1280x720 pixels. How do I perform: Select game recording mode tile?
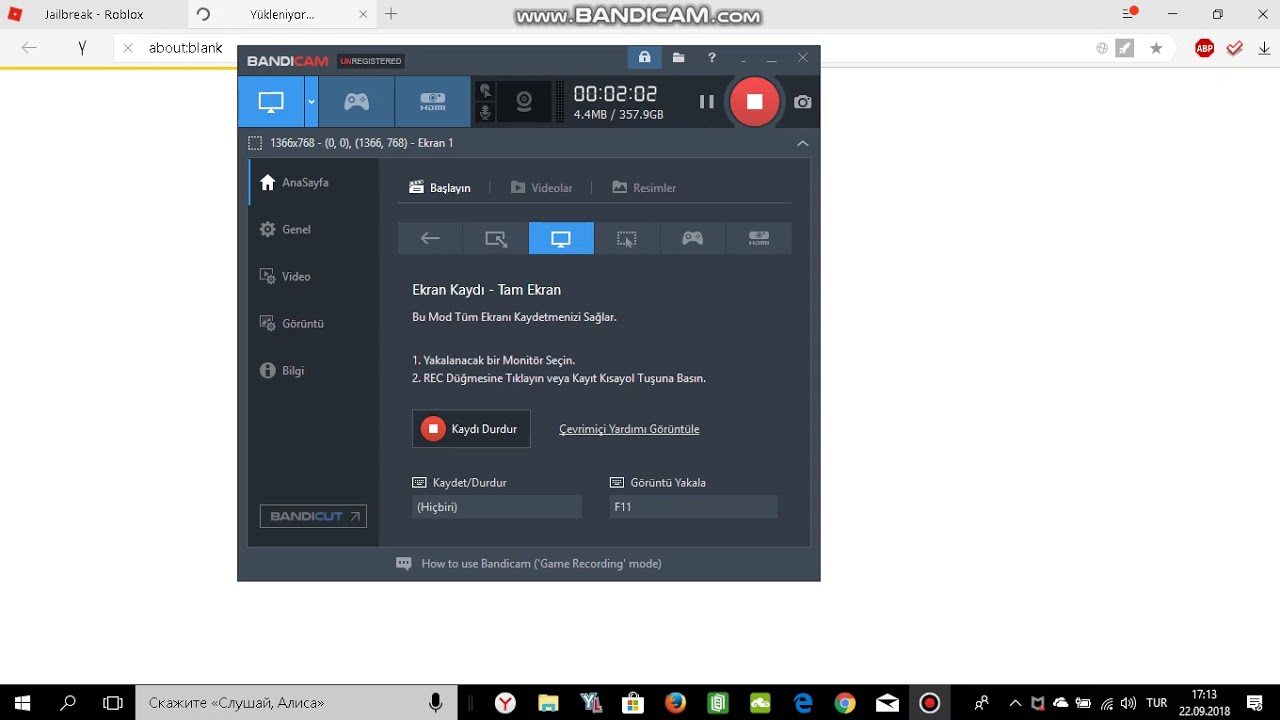pos(693,238)
